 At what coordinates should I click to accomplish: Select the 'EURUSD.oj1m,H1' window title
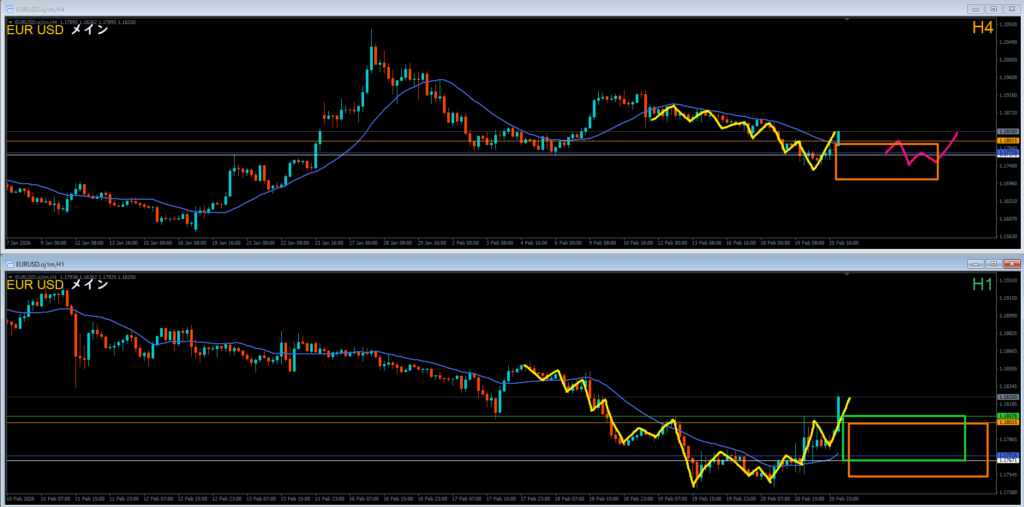click(39, 263)
